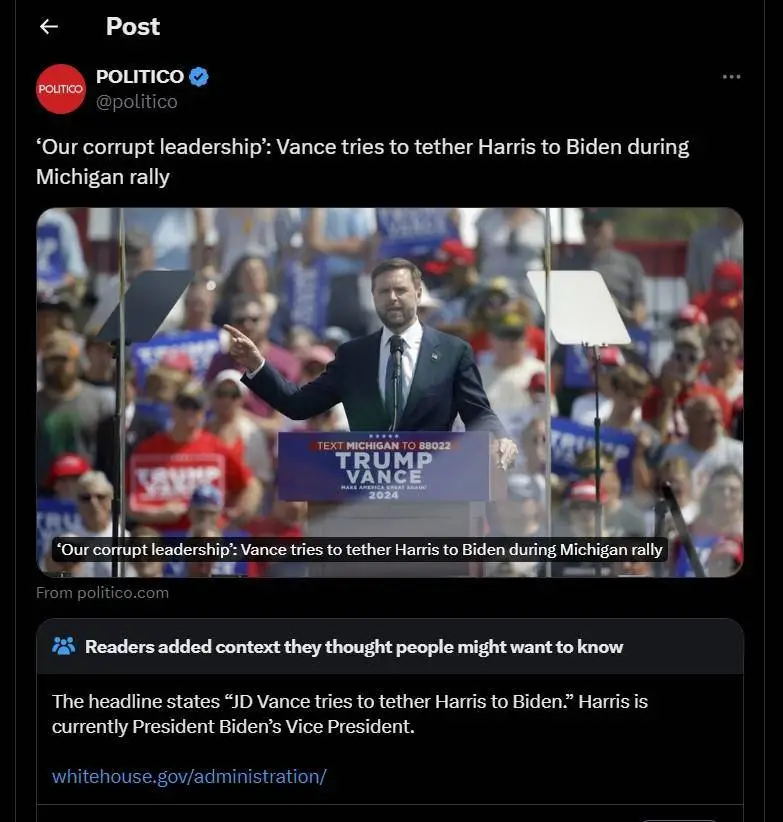
Task: Go back using the left arrow
Action: pyautogui.click(x=48, y=27)
